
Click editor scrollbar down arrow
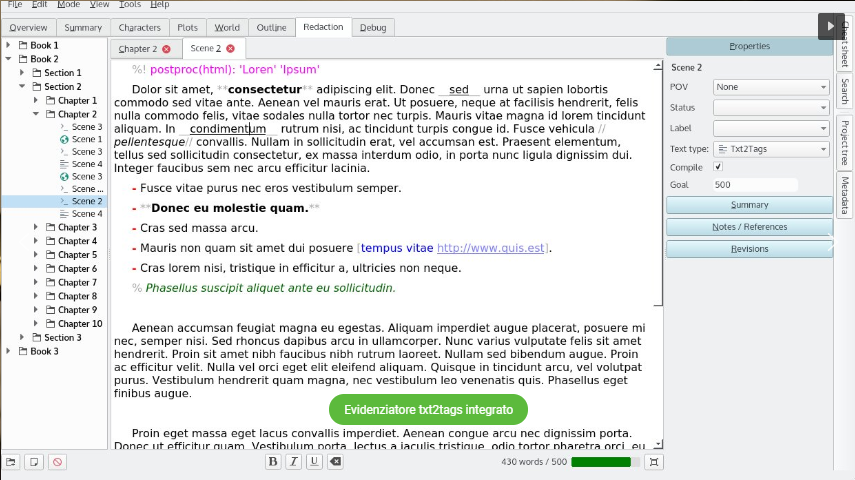[658, 445]
